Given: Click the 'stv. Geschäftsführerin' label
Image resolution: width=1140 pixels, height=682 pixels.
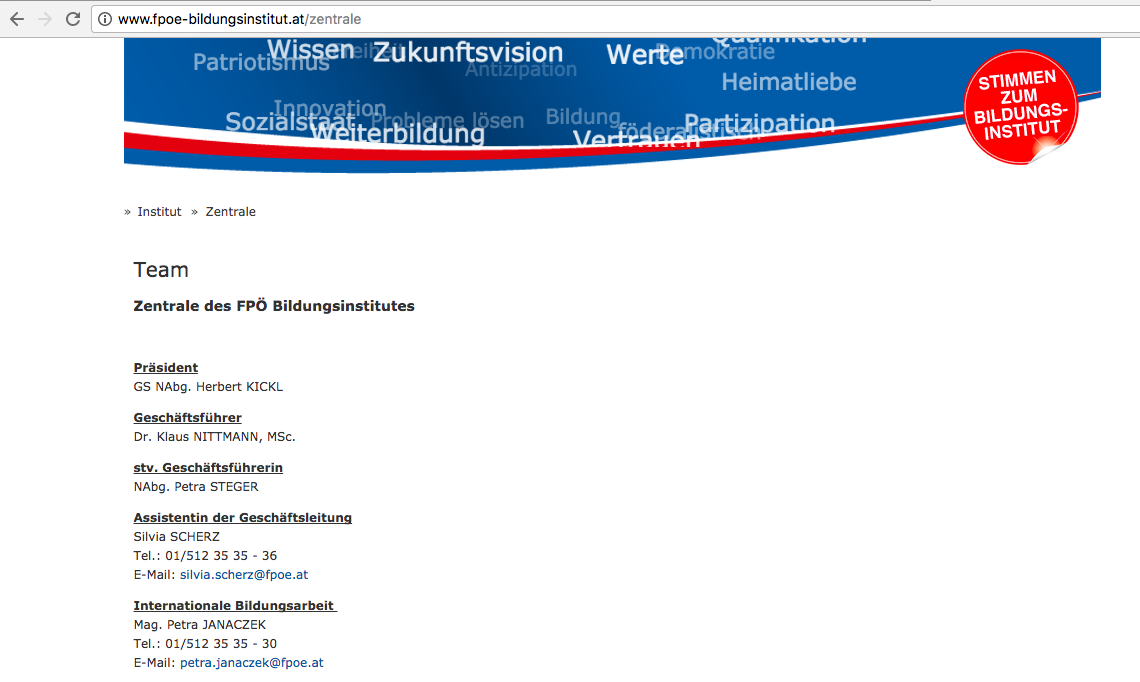Looking at the screenshot, I should pyautogui.click(x=208, y=468).
